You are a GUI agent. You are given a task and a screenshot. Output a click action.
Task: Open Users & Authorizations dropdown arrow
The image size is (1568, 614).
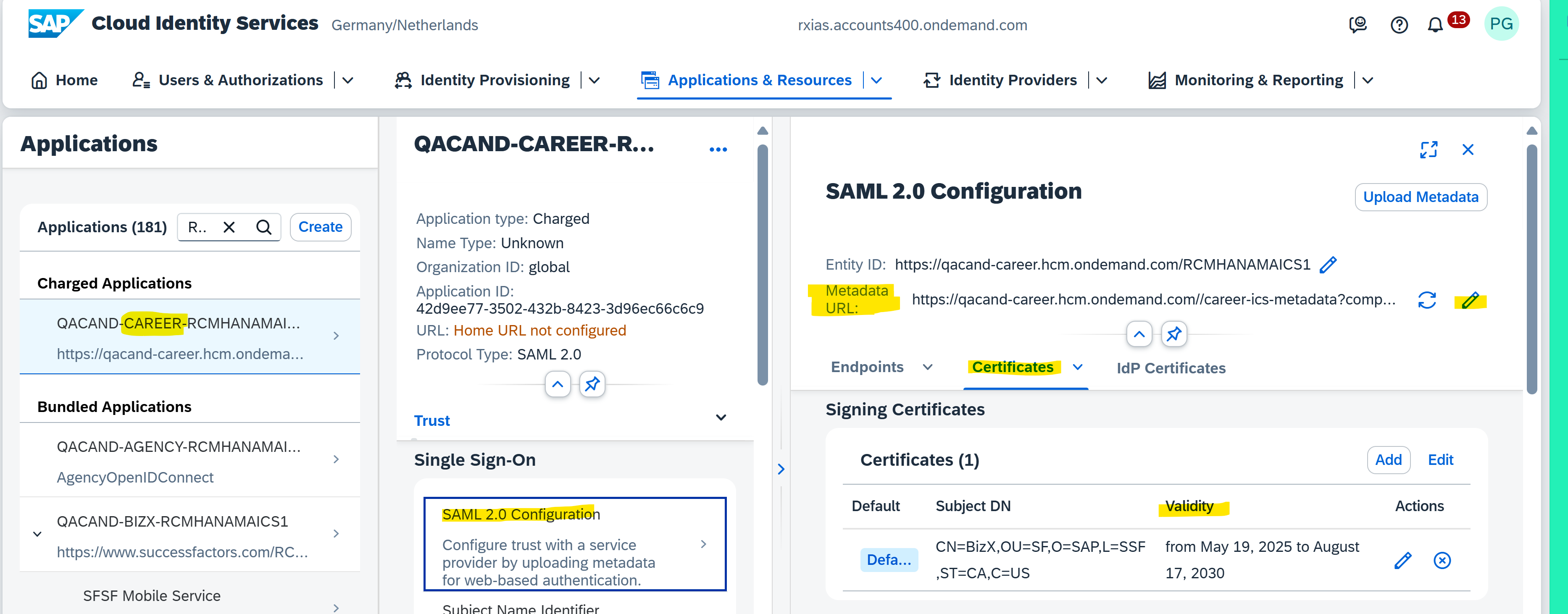347,80
